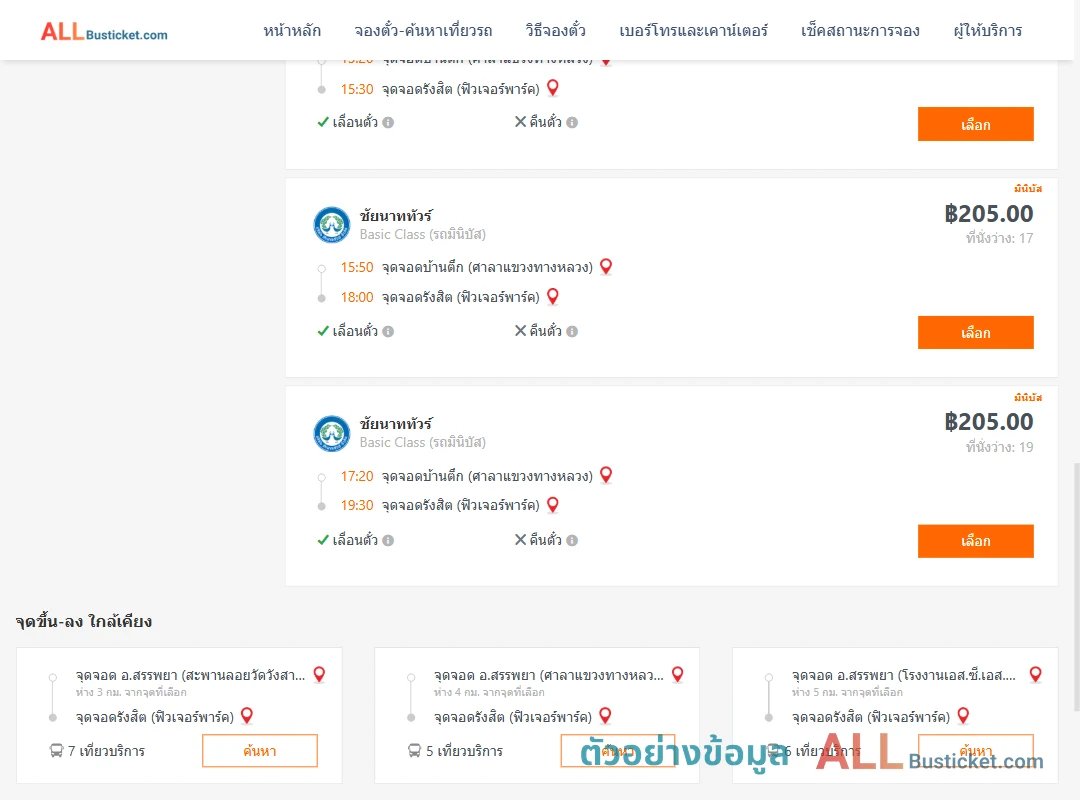Click info icon next to เลื่อนตั๋ว on 17:20 trip
Image resolution: width=1080 pixels, height=800 pixels.
point(388,540)
